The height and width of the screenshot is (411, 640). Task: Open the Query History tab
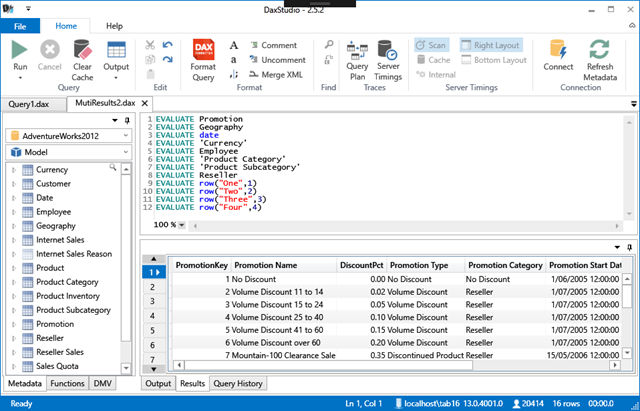pyautogui.click(x=238, y=383)
